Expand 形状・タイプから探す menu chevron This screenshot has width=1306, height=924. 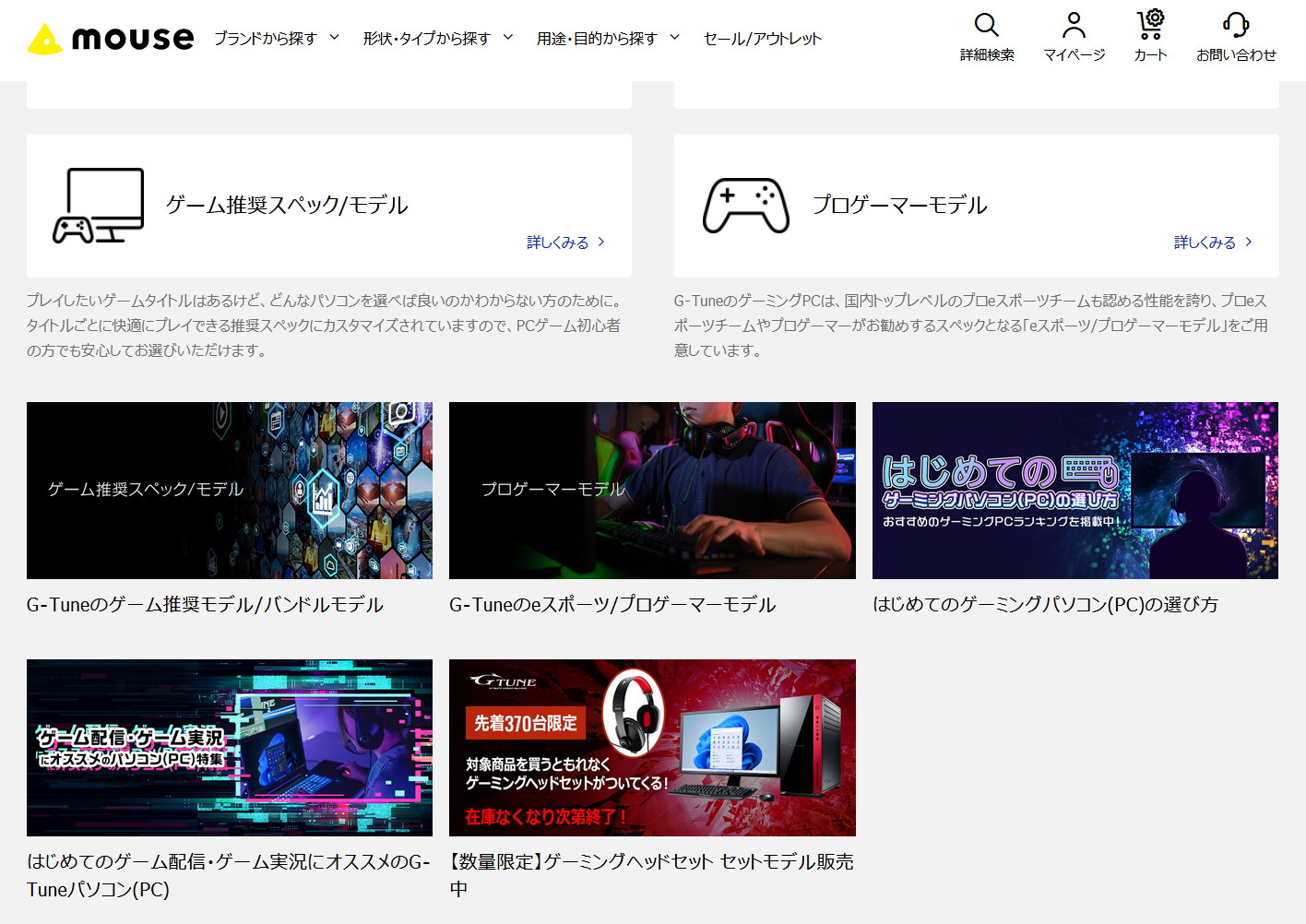point(507,38)
